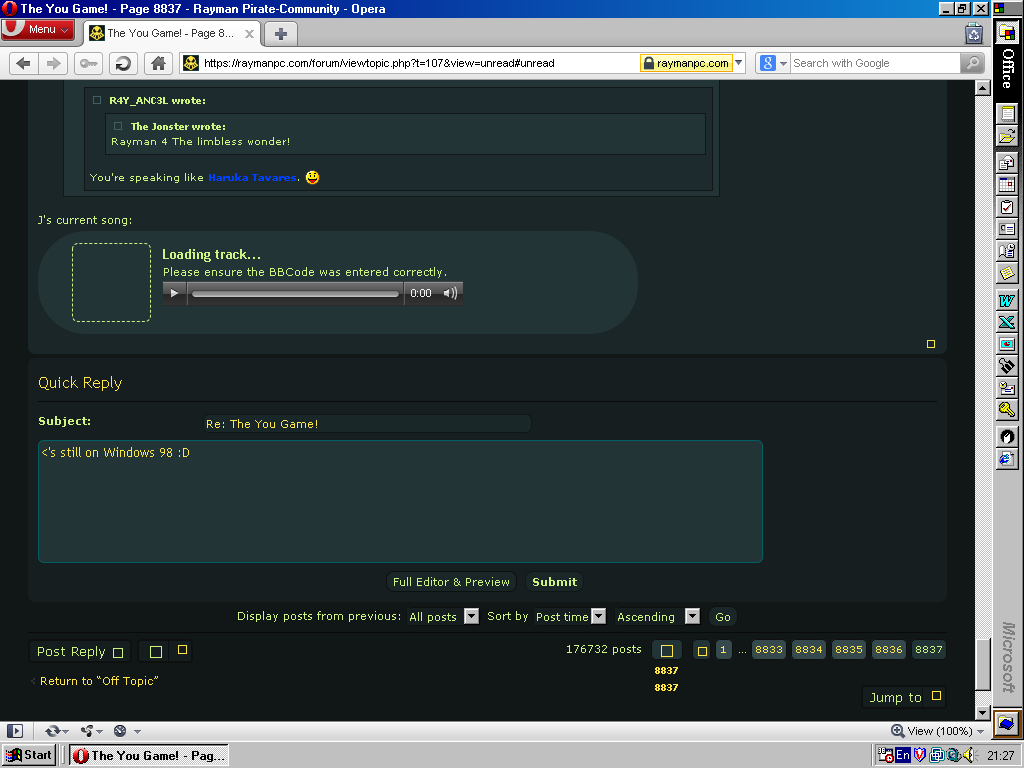Open the Home page icon
This screenshot has width=1024, height=768.
tap(158, 63)
